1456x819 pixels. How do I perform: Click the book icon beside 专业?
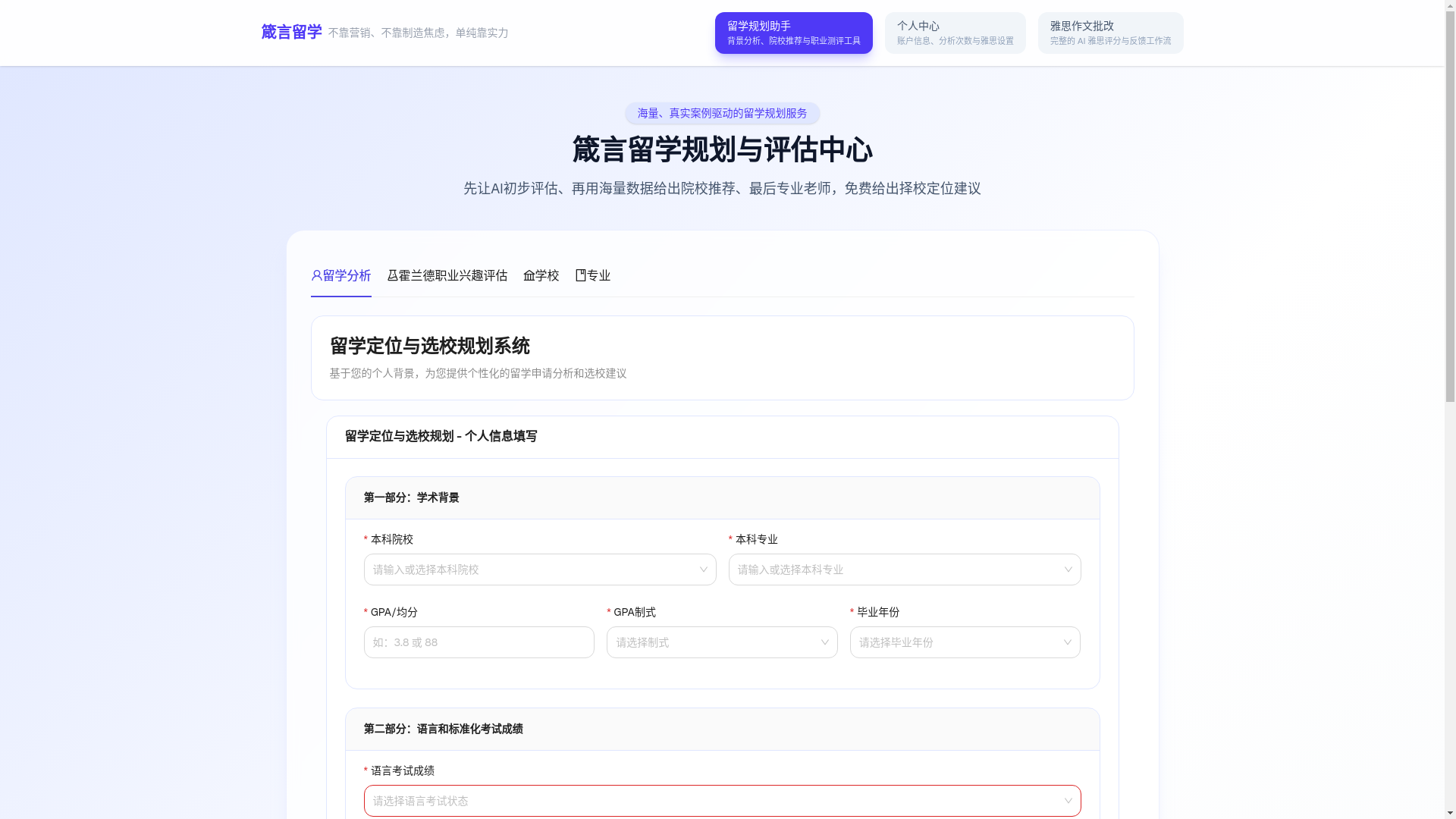pyautogui.click(x=580, y=275)
